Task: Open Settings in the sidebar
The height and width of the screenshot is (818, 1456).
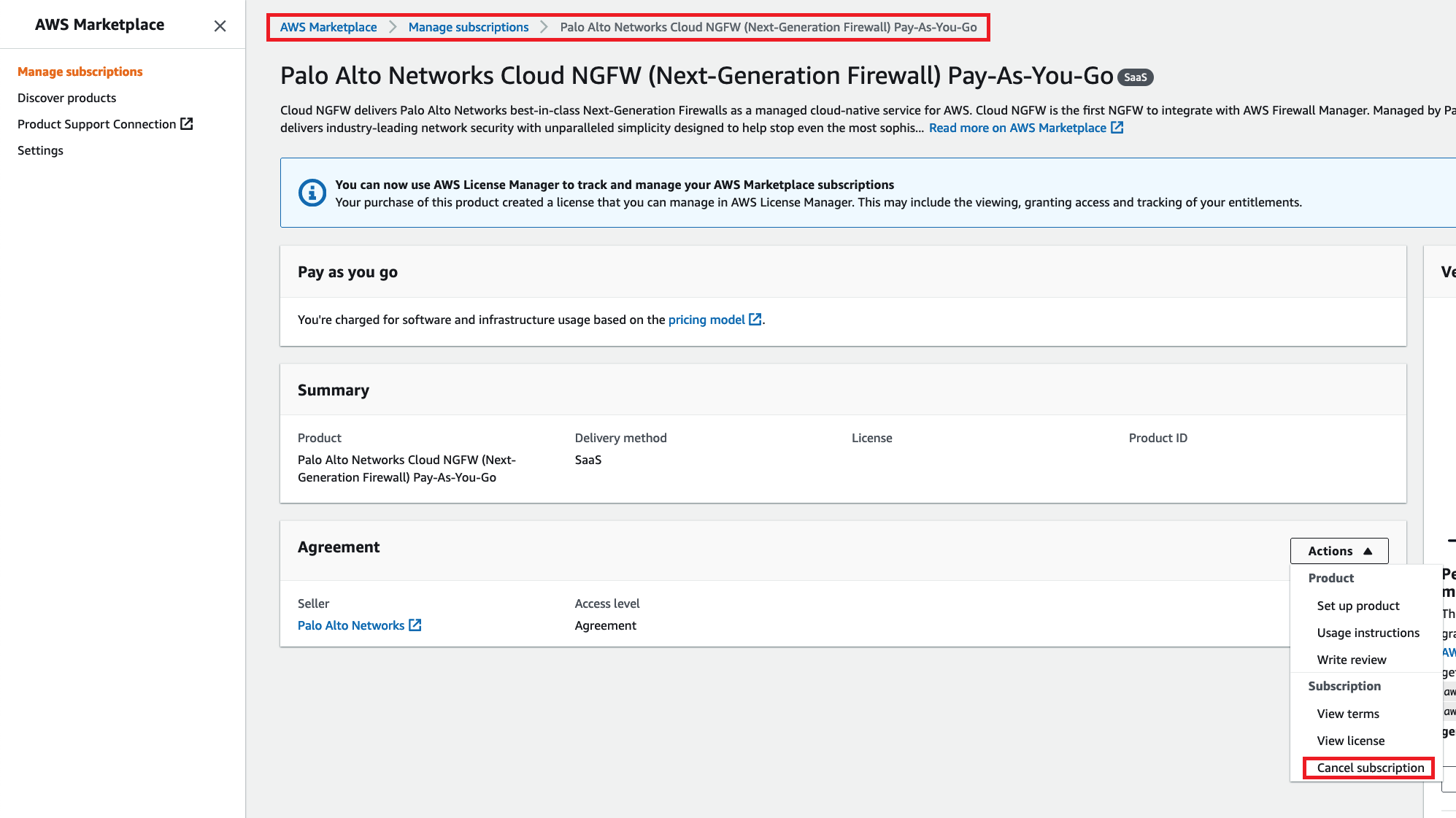Action: 40,150
